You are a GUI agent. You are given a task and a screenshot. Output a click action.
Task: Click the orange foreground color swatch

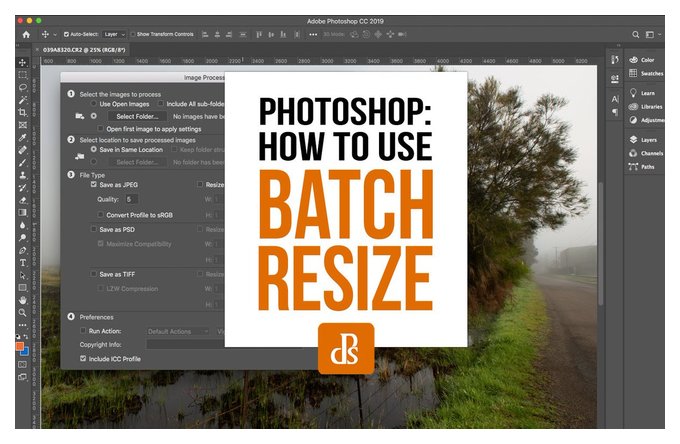point(20,346)
